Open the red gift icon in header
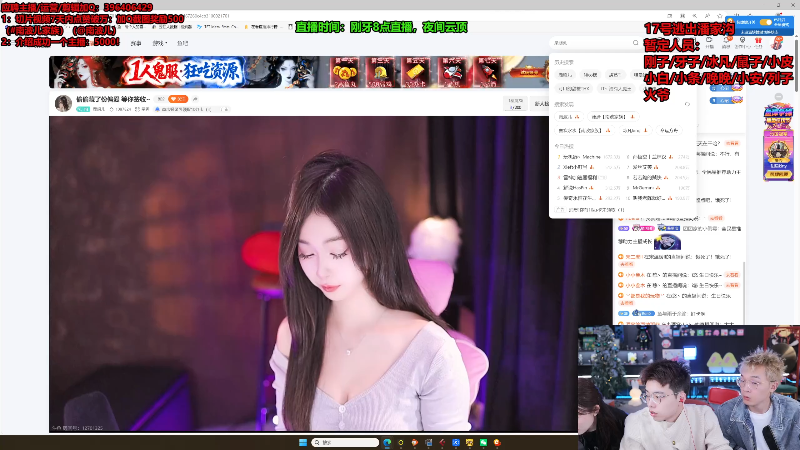This screenshot has height=450, width=800. tap(758, 41)
